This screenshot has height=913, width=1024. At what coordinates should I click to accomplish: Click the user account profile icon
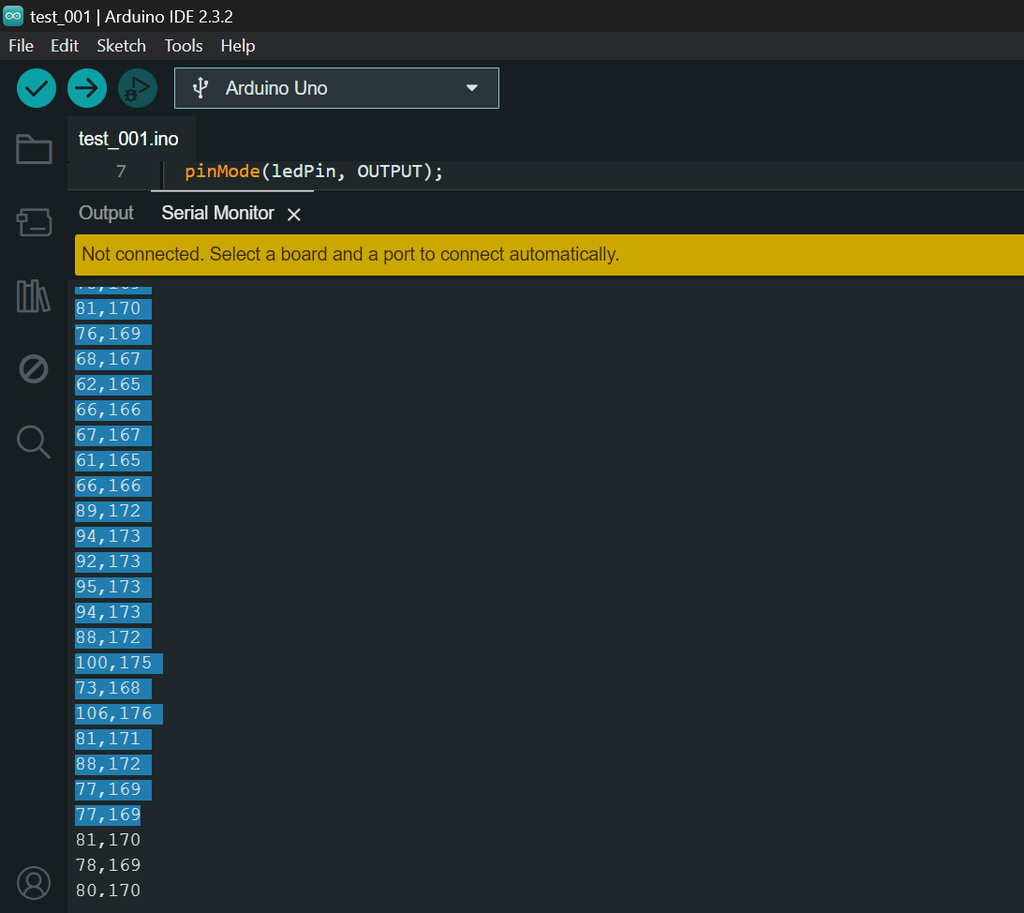click(x=34, y=883)
